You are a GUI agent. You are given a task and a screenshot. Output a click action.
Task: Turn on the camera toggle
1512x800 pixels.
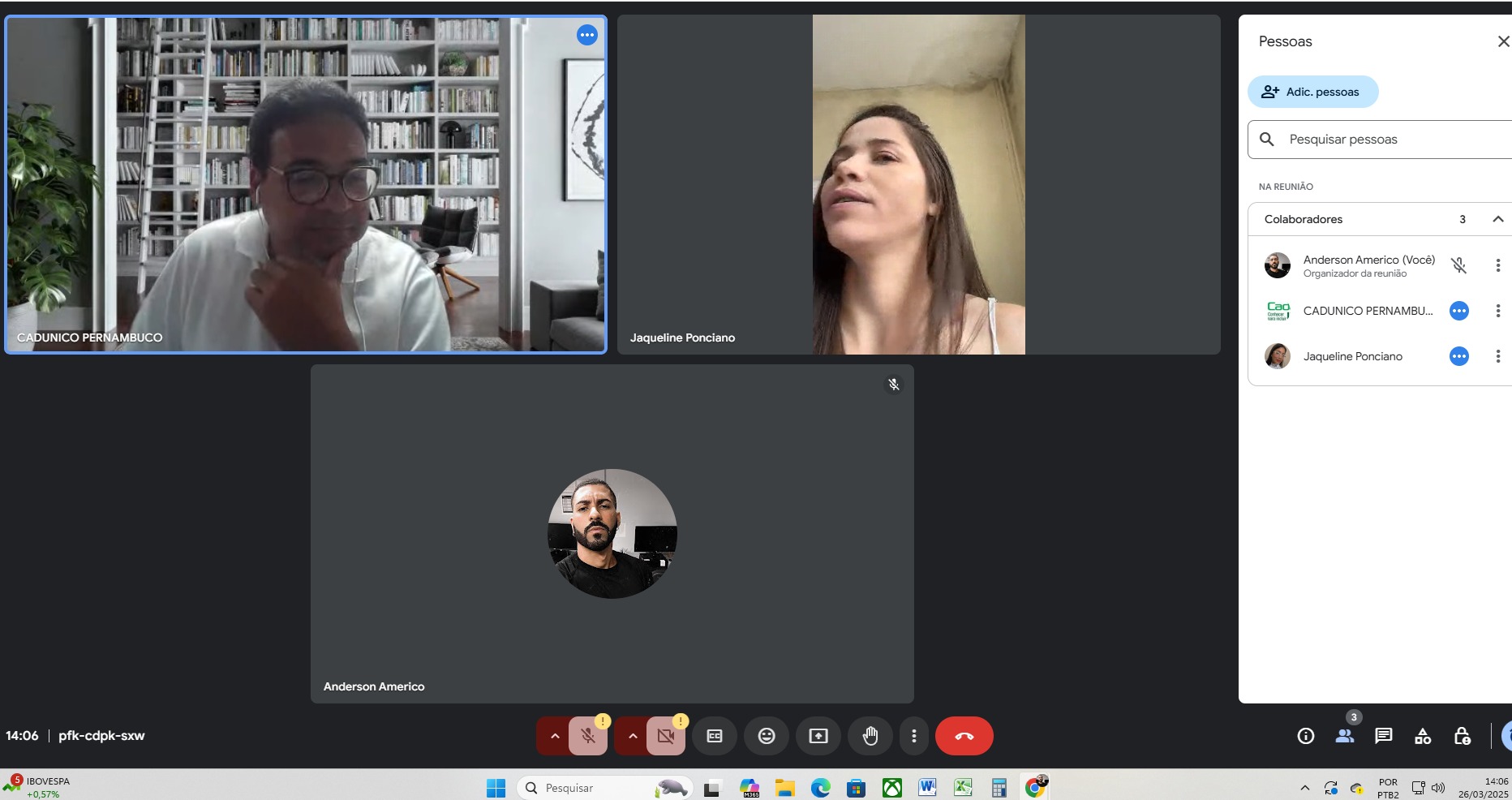pos(666,736)
